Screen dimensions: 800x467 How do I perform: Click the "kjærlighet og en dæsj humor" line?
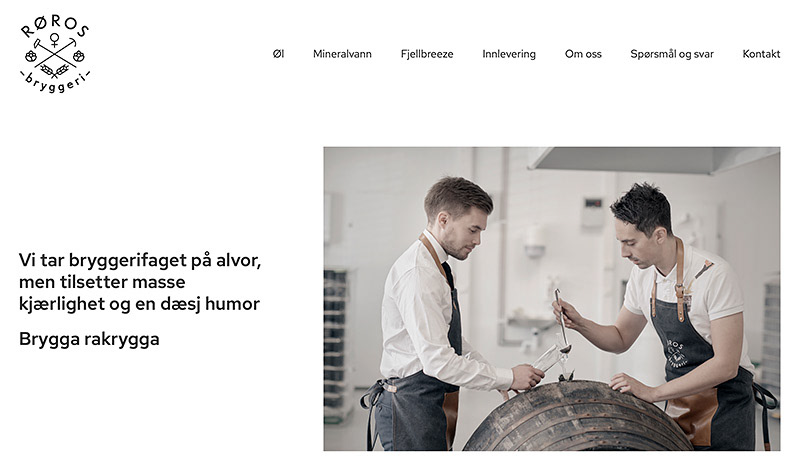point(139,304)
